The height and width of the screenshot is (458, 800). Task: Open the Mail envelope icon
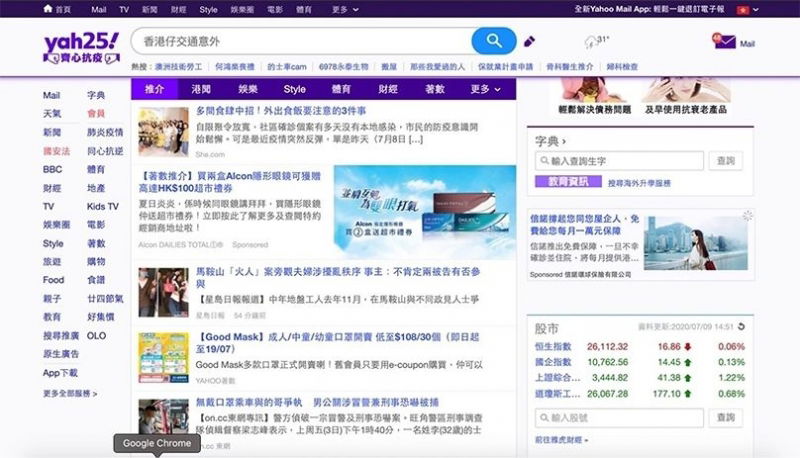tap(724, 41)
